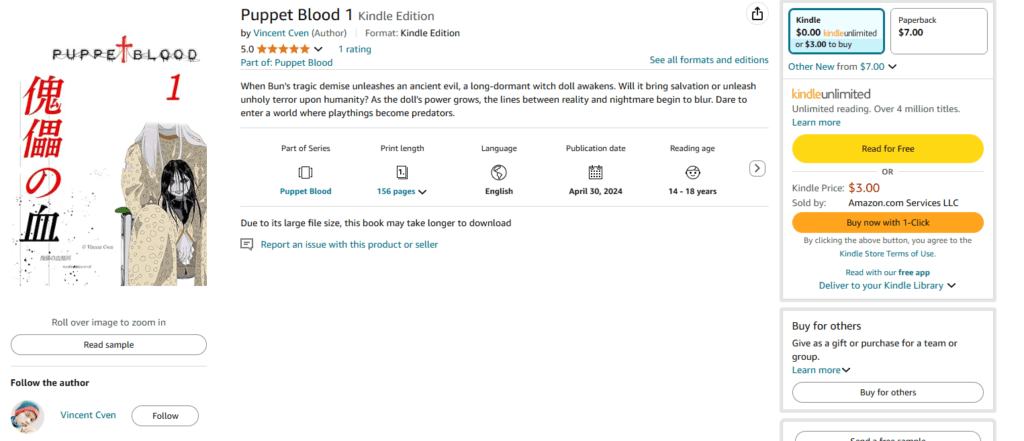This screenshot has height=441, width=1024.
Task: Follow the author Vincent Cven
Action: pos(165,416)
